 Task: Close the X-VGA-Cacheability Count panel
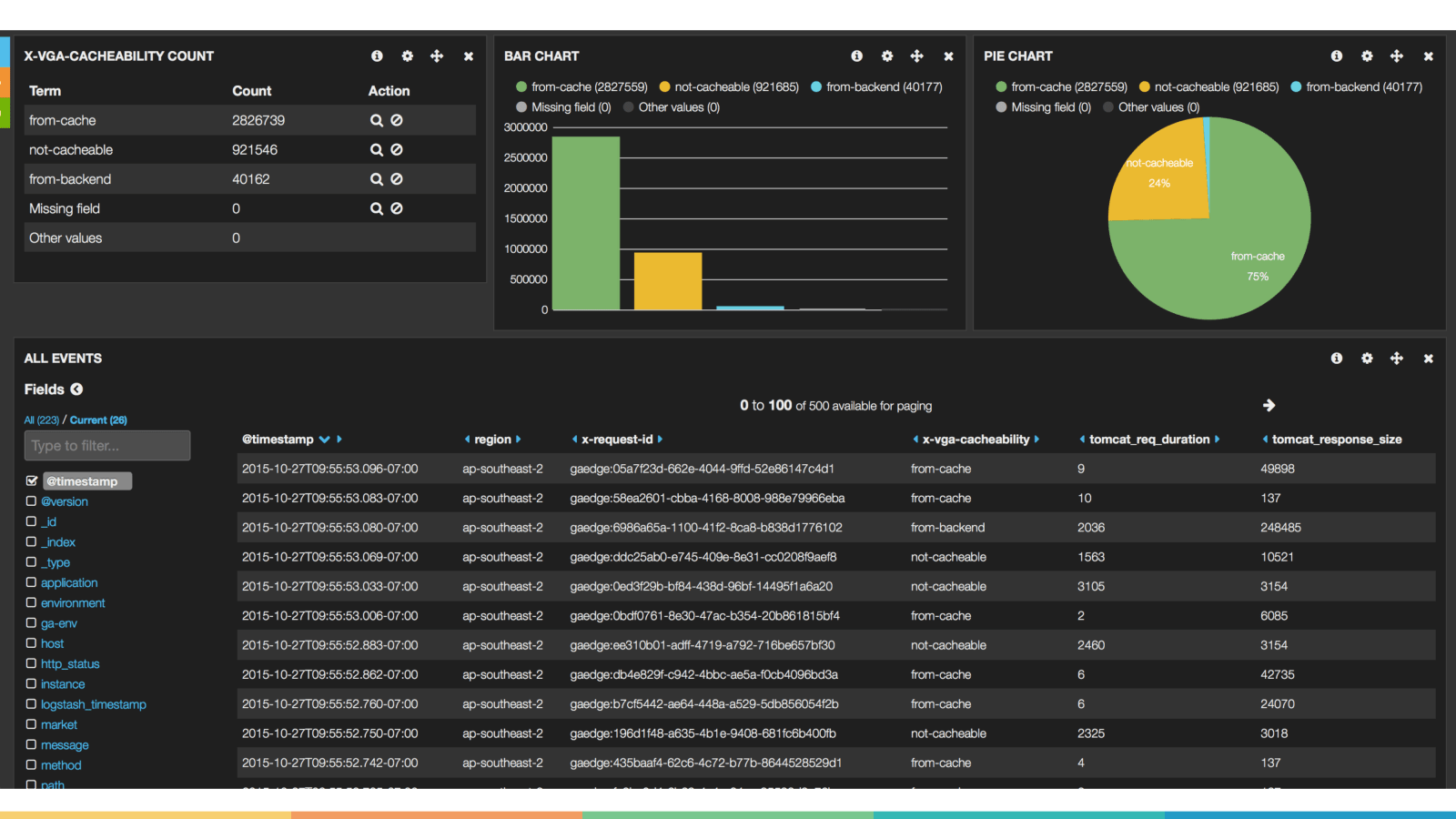tap(469, 56)
